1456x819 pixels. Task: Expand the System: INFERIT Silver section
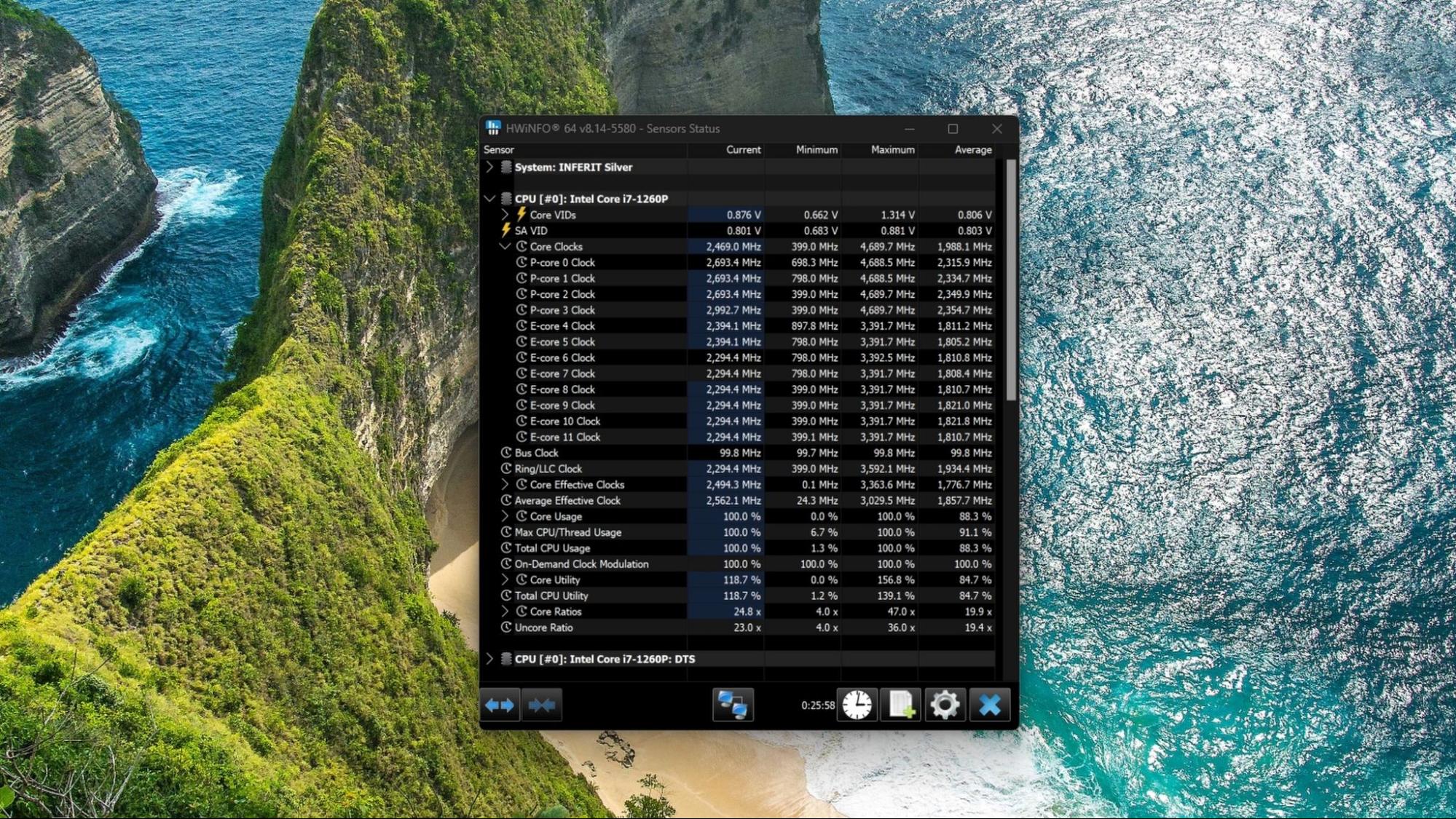pos(489,167)
